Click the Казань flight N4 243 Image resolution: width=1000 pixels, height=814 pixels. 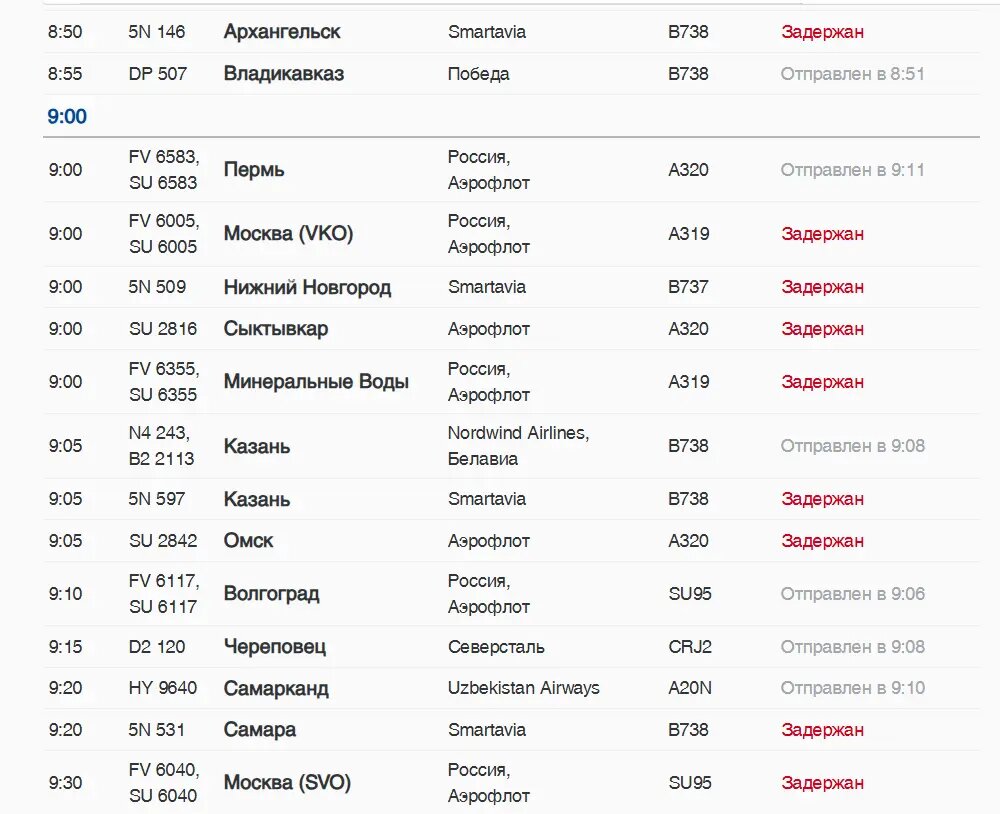(x=257, y=446)
